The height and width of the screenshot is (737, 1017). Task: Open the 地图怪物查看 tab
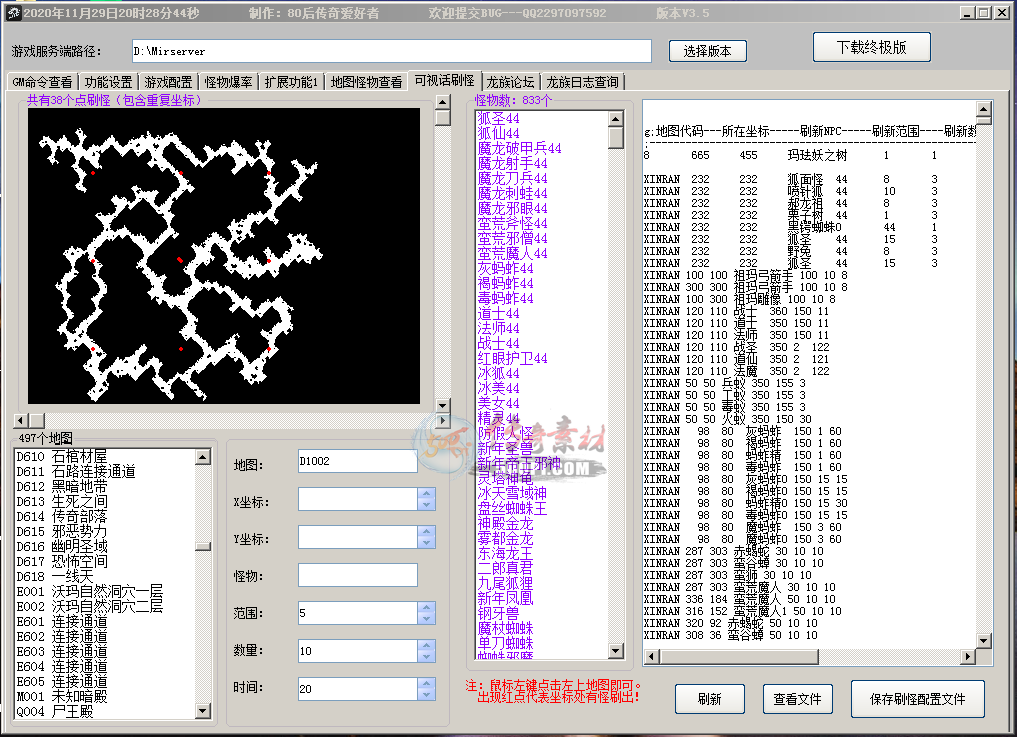pyautogui.click(x=366, y=82)
